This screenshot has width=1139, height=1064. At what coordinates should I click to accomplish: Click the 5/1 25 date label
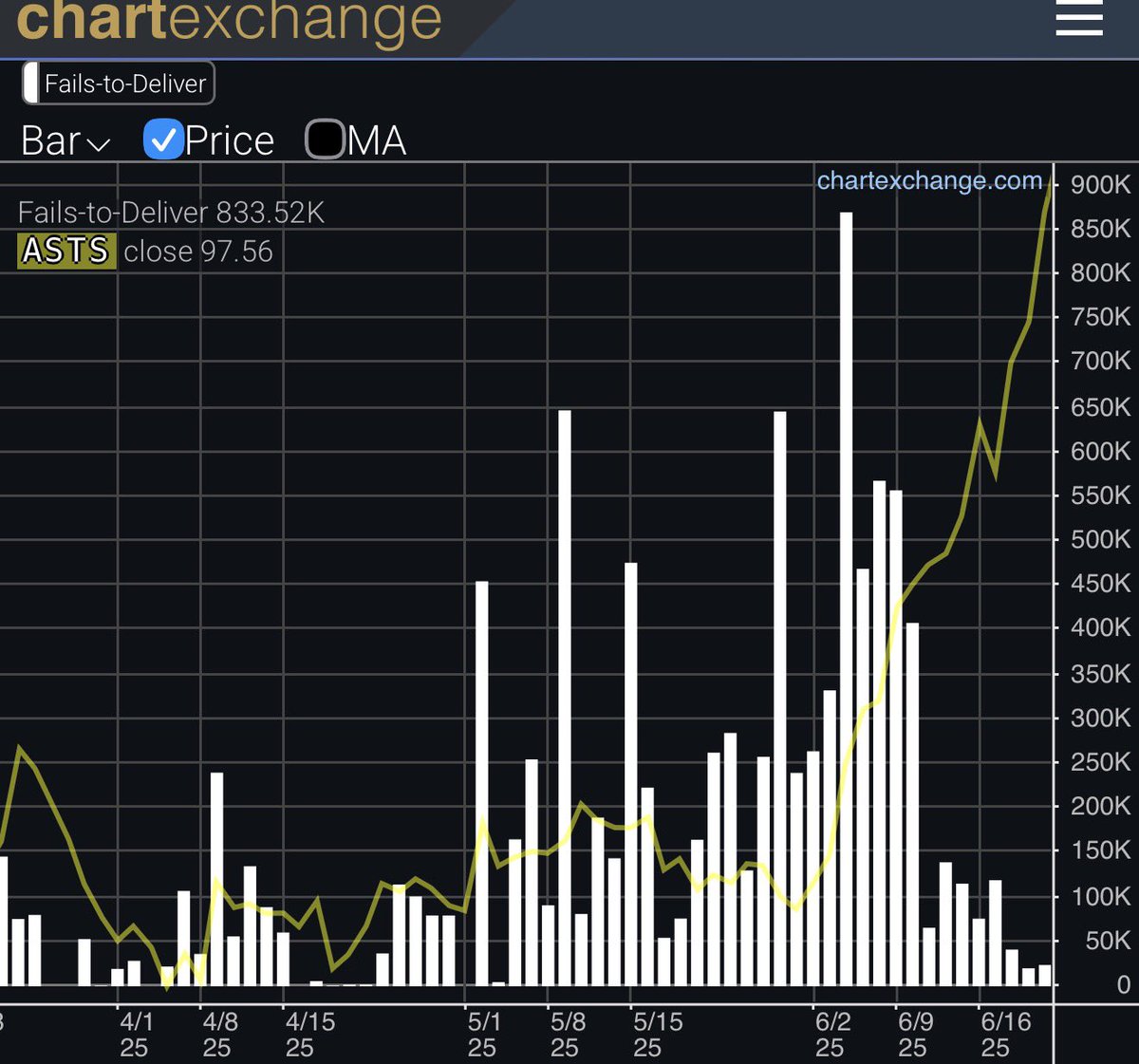pyautogui.click(x=484, y=1035)
